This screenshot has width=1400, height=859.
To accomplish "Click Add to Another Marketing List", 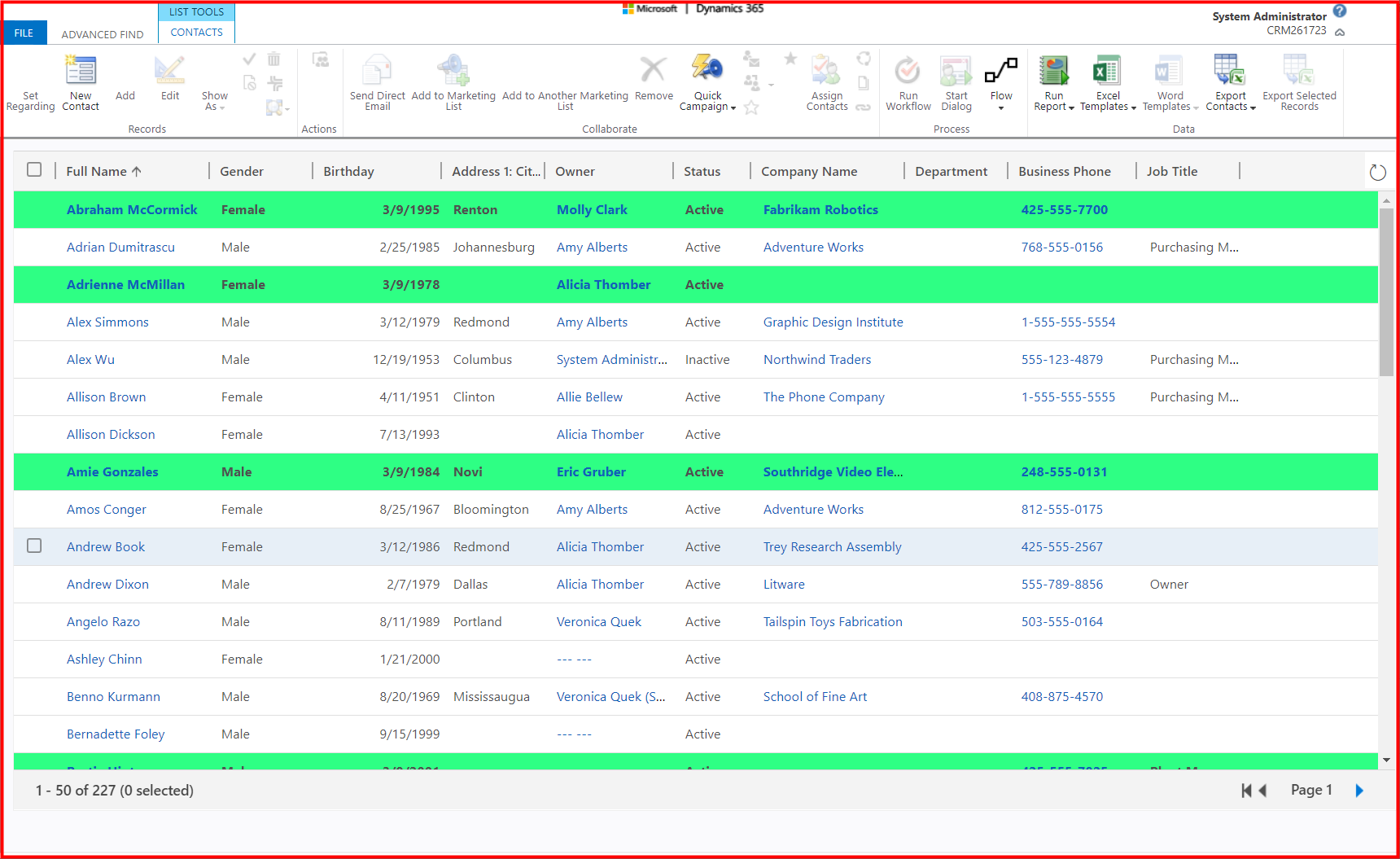I will point(565,101).
